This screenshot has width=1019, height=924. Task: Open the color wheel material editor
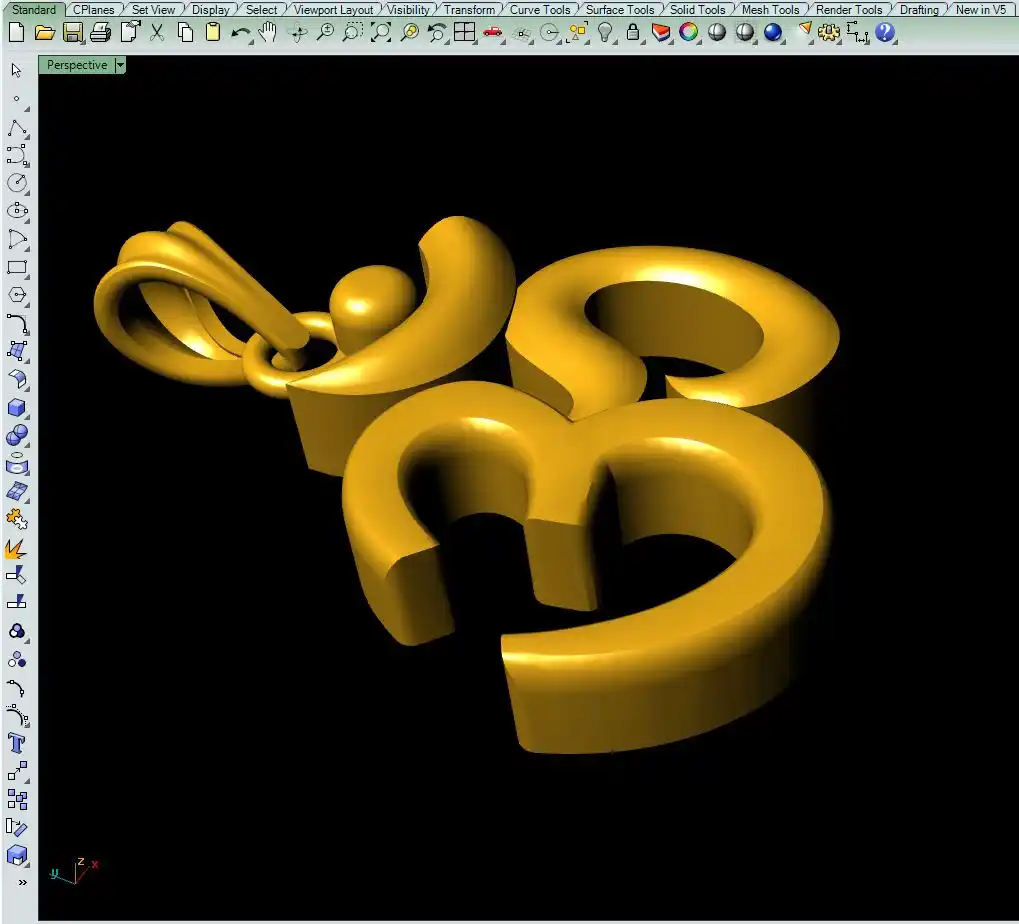coord(689,32)
